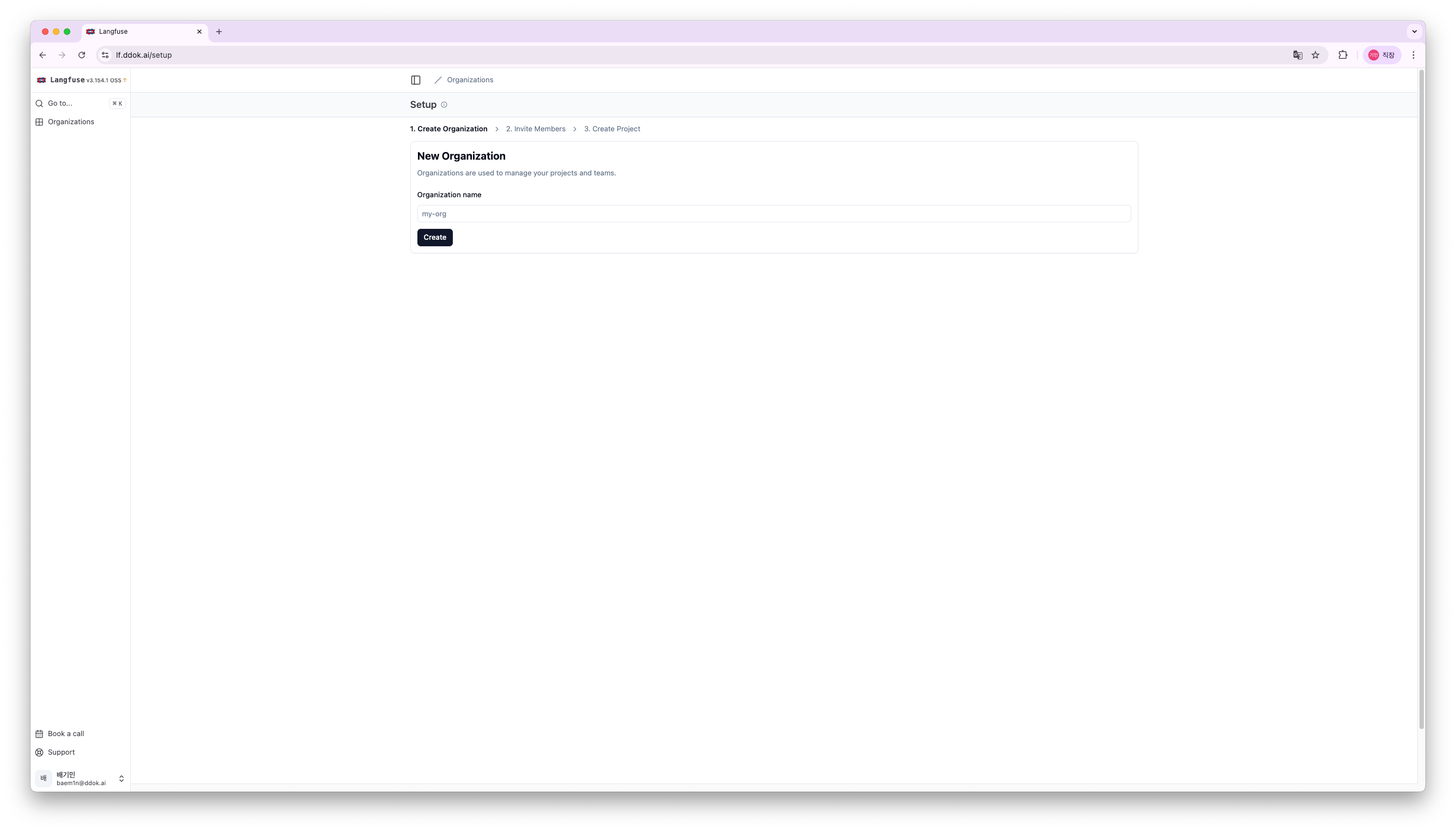The image size is (1456, 832).
Task: Reload the page
Action: [x=82, y=55]
